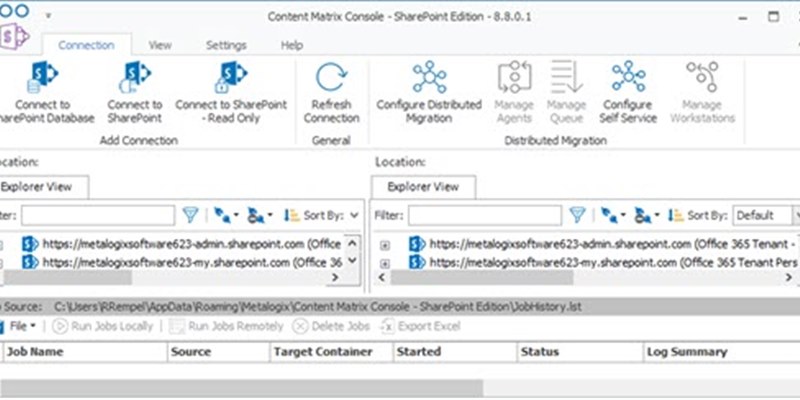The width and height of the screenshot is (800, 400).
Task: Click right pane horizontal scrollbar right arrow
Action: tap(789, 278)
